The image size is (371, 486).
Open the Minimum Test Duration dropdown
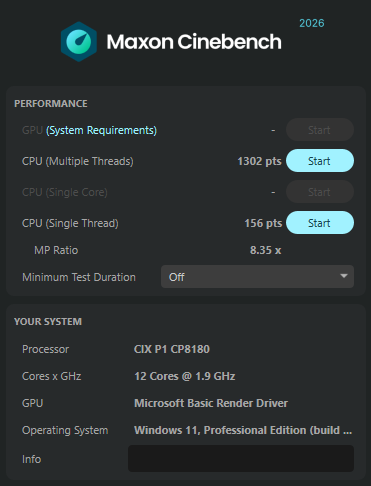click(x=257, y=277)
